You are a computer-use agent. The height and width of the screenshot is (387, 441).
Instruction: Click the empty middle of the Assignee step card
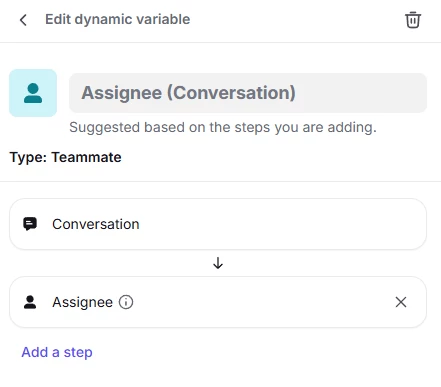coord(260,302)
